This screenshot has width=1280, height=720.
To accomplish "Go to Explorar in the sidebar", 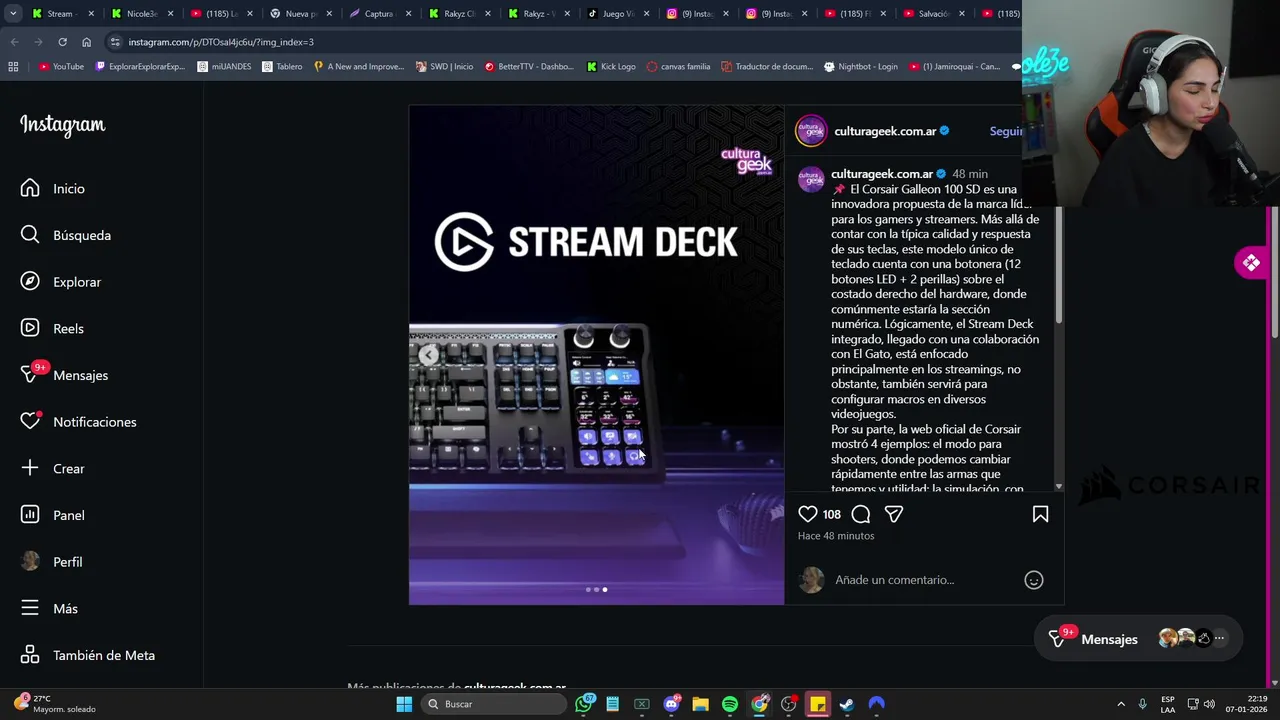I will pos(61,282).
